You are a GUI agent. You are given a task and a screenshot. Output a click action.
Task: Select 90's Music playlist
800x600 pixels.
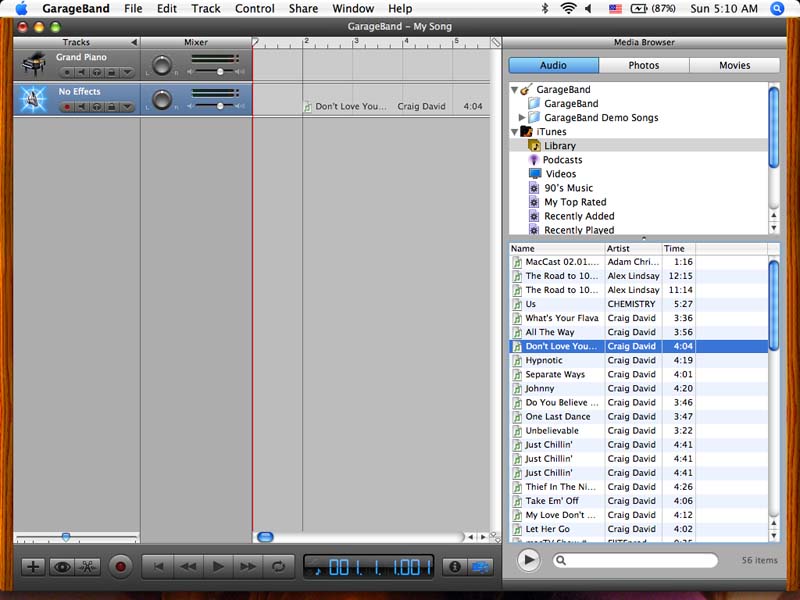tap(568, 188)
